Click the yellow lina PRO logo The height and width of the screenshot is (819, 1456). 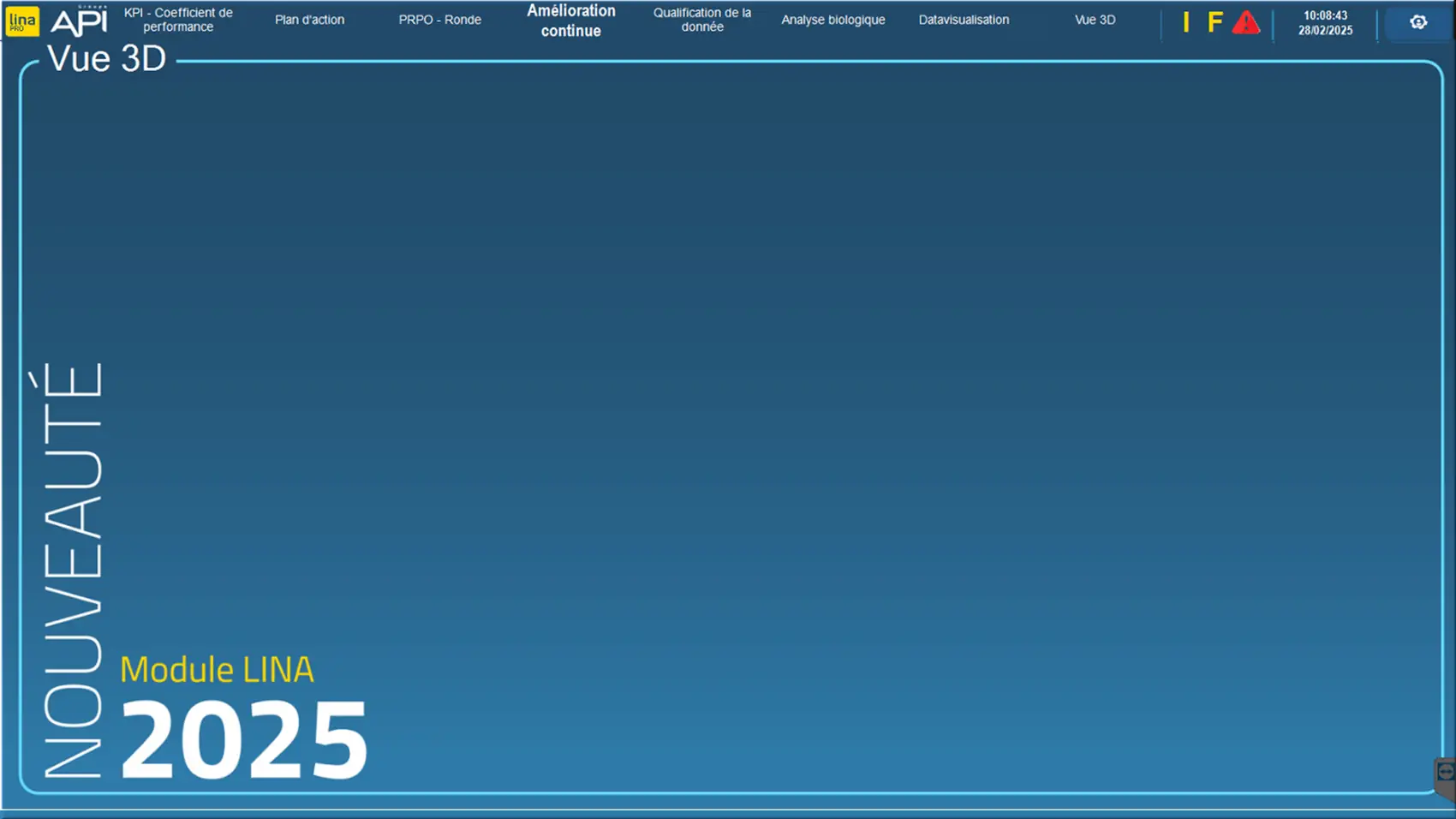pyautogui.click(x=21, y=21)
